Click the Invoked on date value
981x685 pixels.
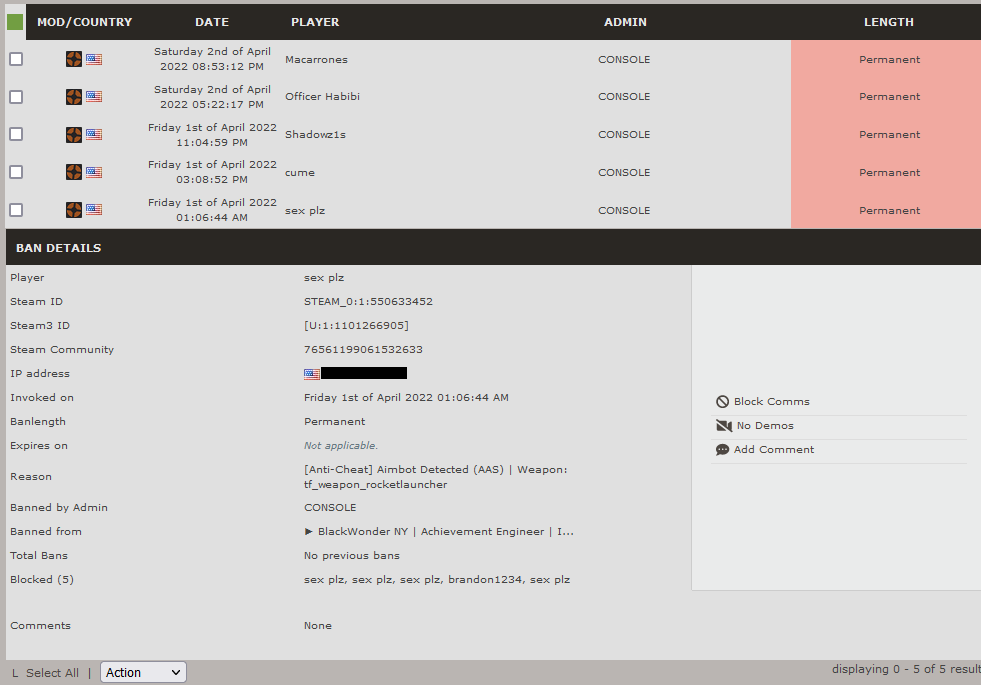pyautogui.click(x=406, y=398)
